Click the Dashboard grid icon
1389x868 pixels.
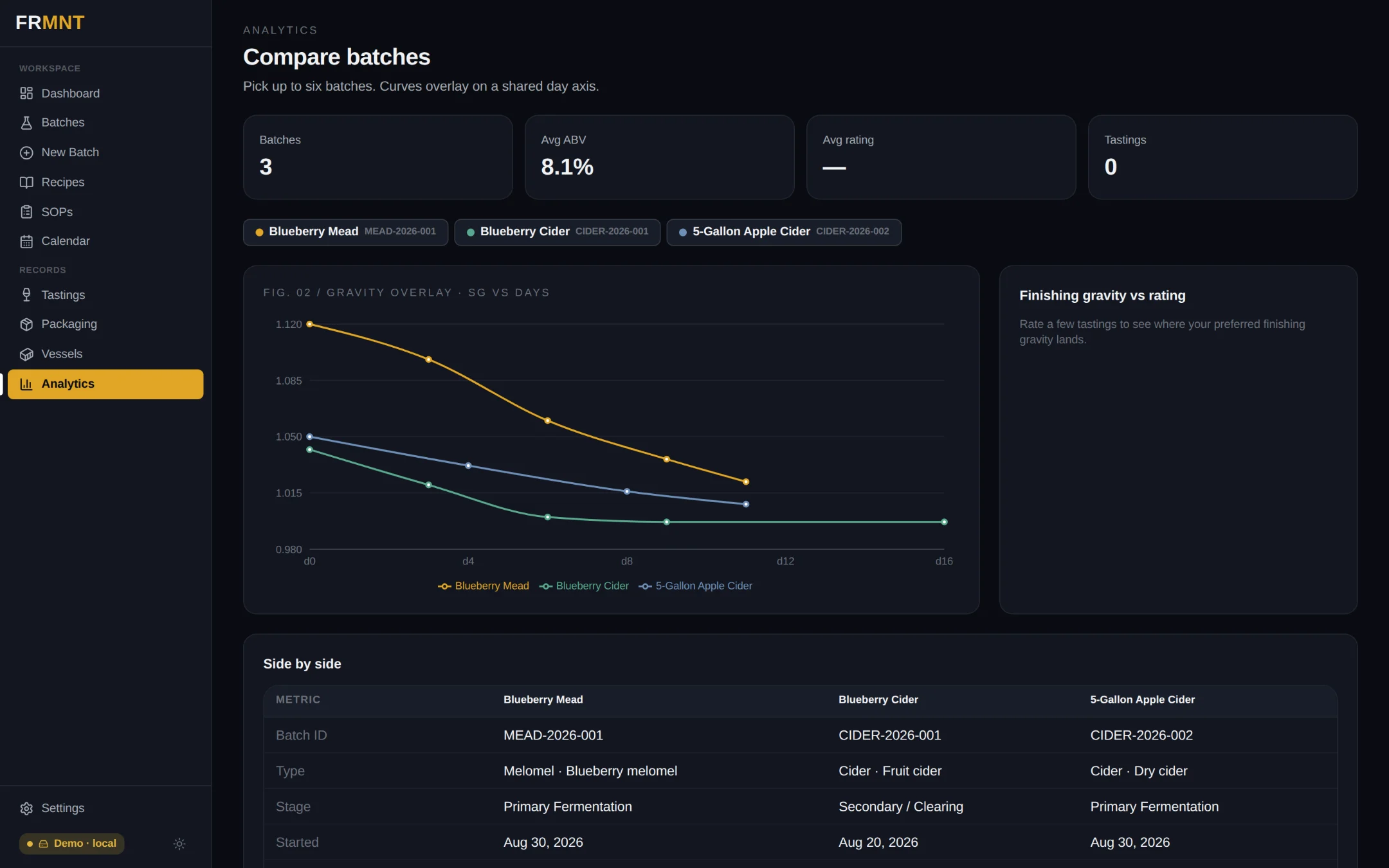[26, 93]
